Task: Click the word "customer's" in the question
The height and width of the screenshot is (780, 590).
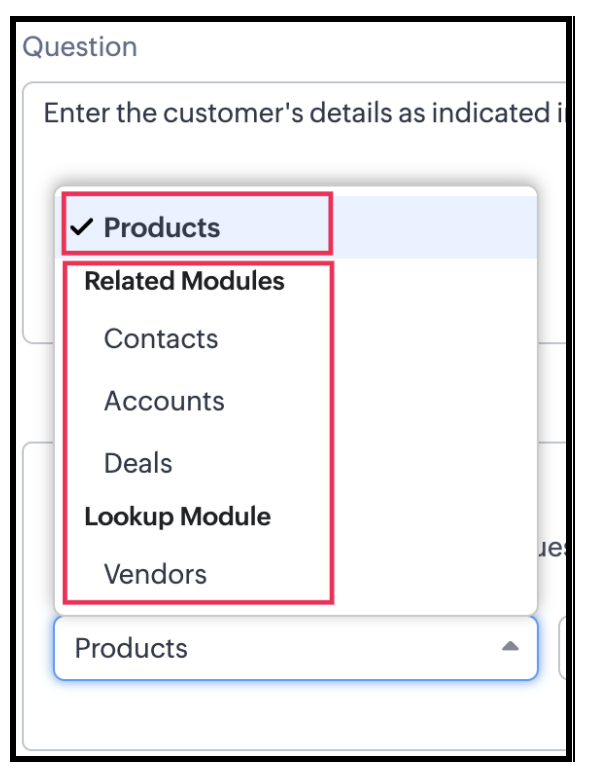Action: [233, 113]
